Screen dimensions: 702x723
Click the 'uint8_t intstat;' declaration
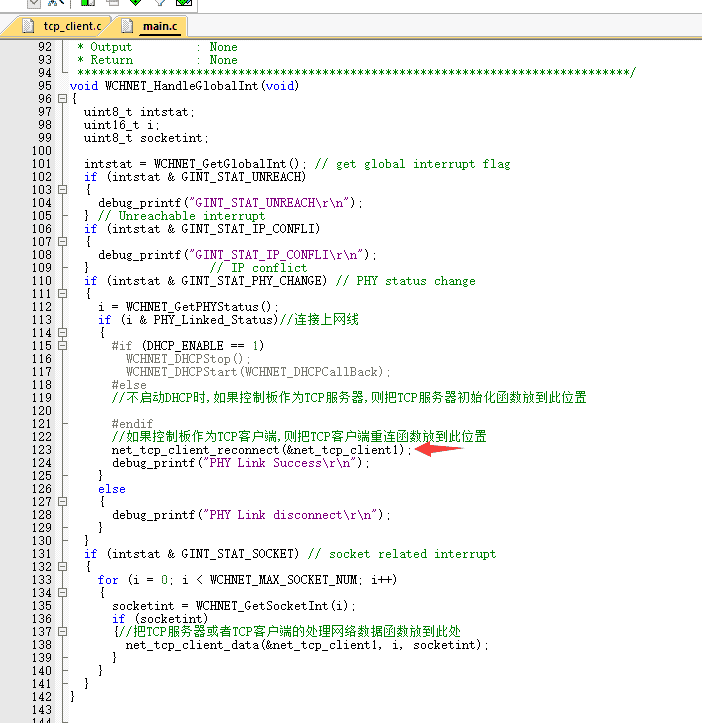tap(139, 112)
